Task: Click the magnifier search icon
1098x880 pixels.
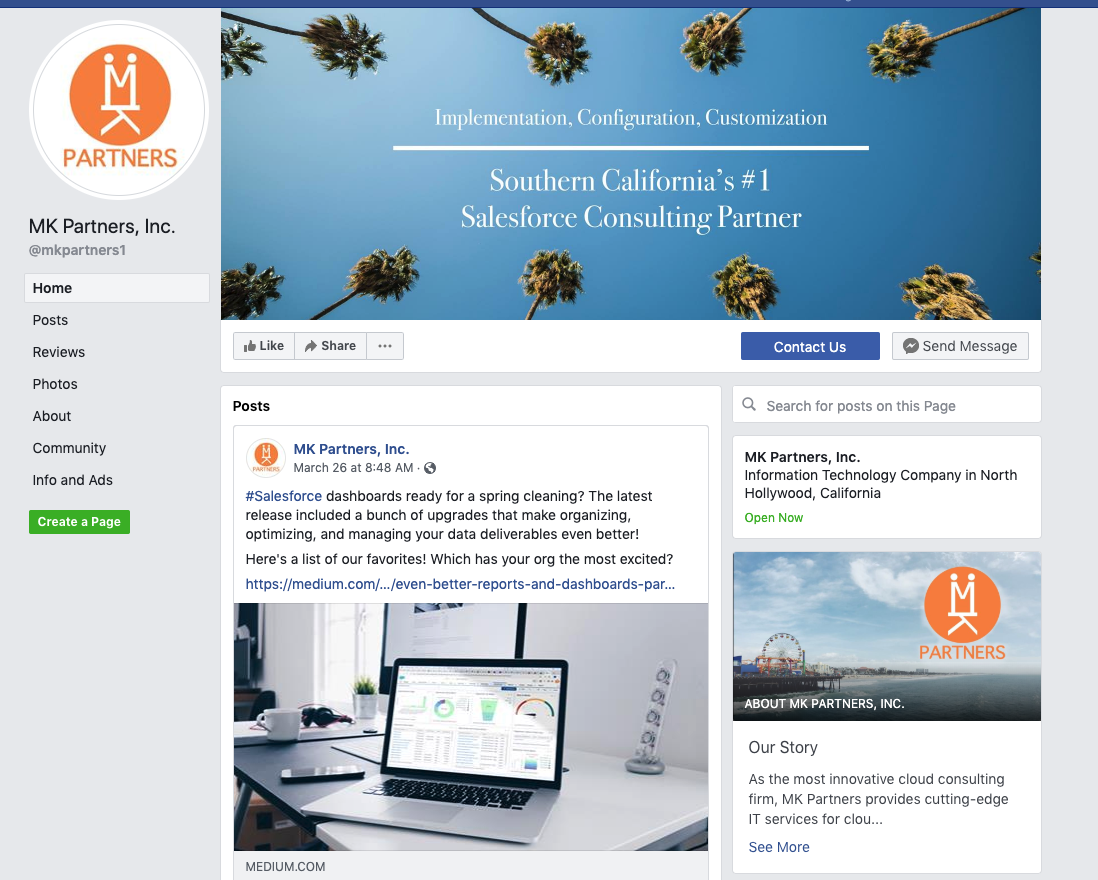Action: coord(749,405)
